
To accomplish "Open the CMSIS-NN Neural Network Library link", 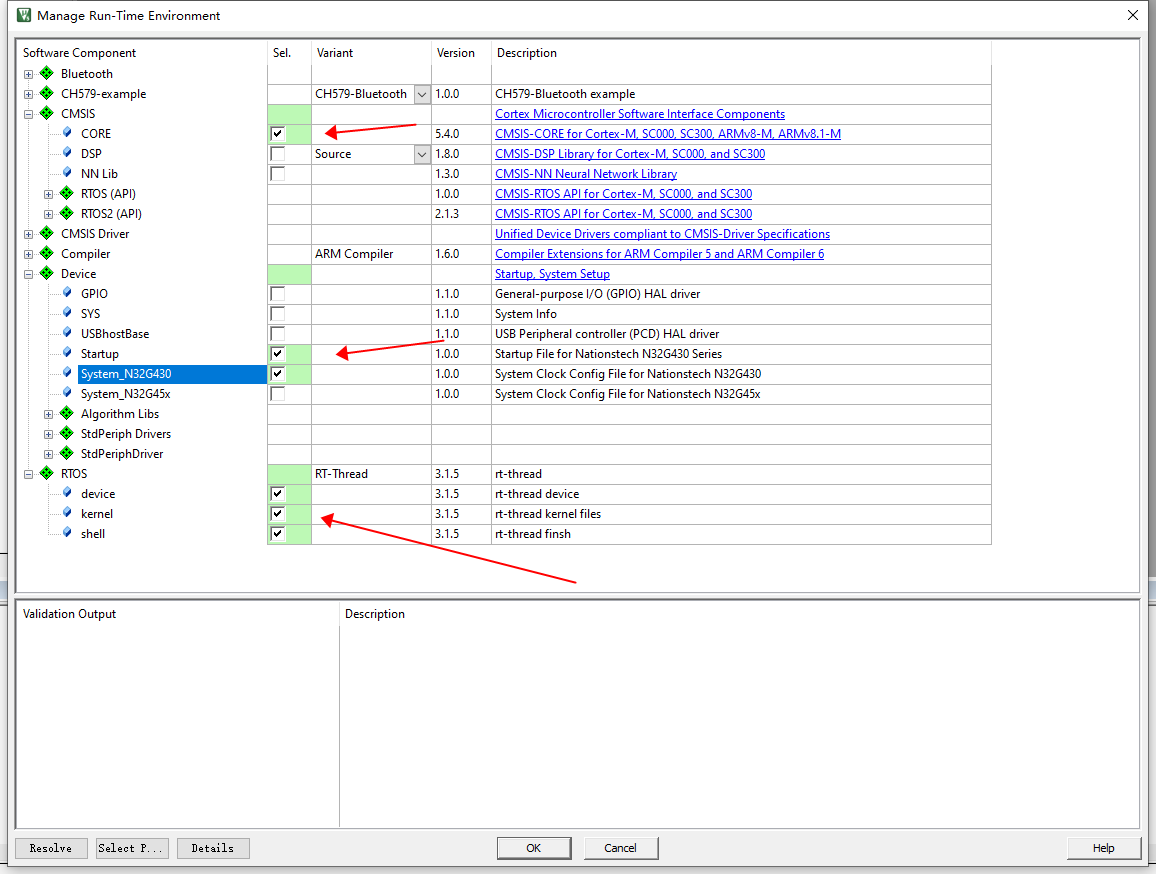I will [x=586, y=174].
